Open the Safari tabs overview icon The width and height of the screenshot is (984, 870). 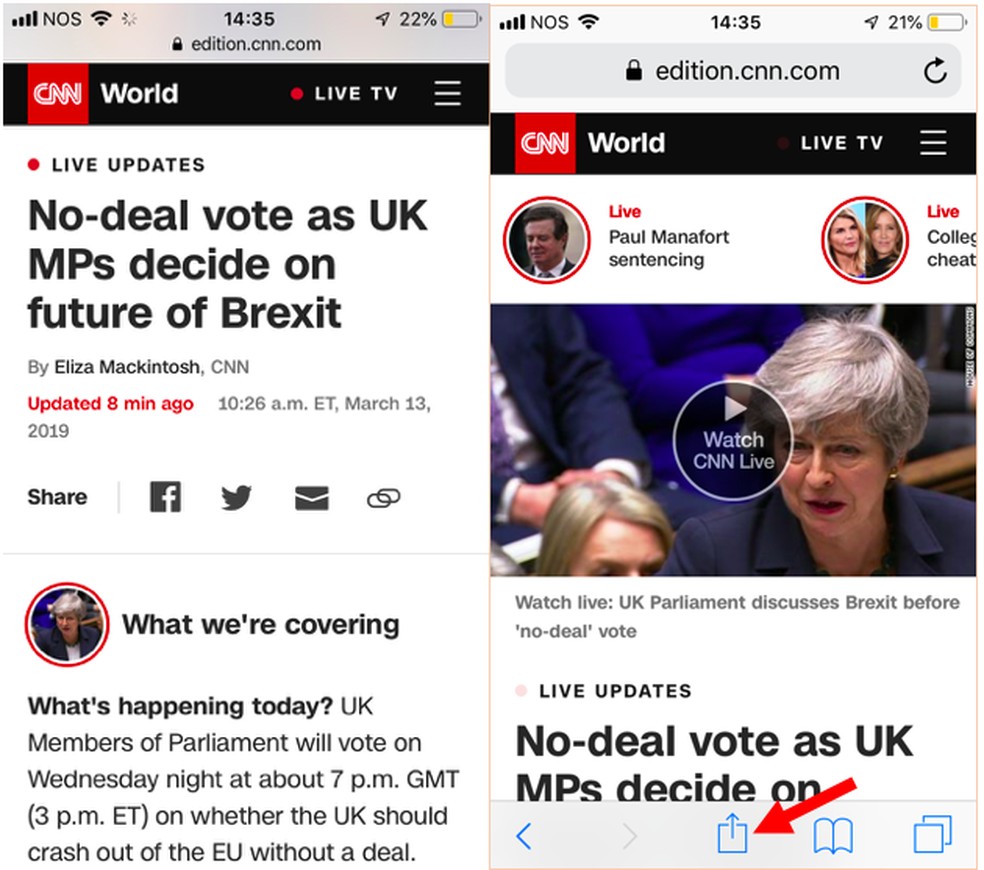tap(932, 833)
